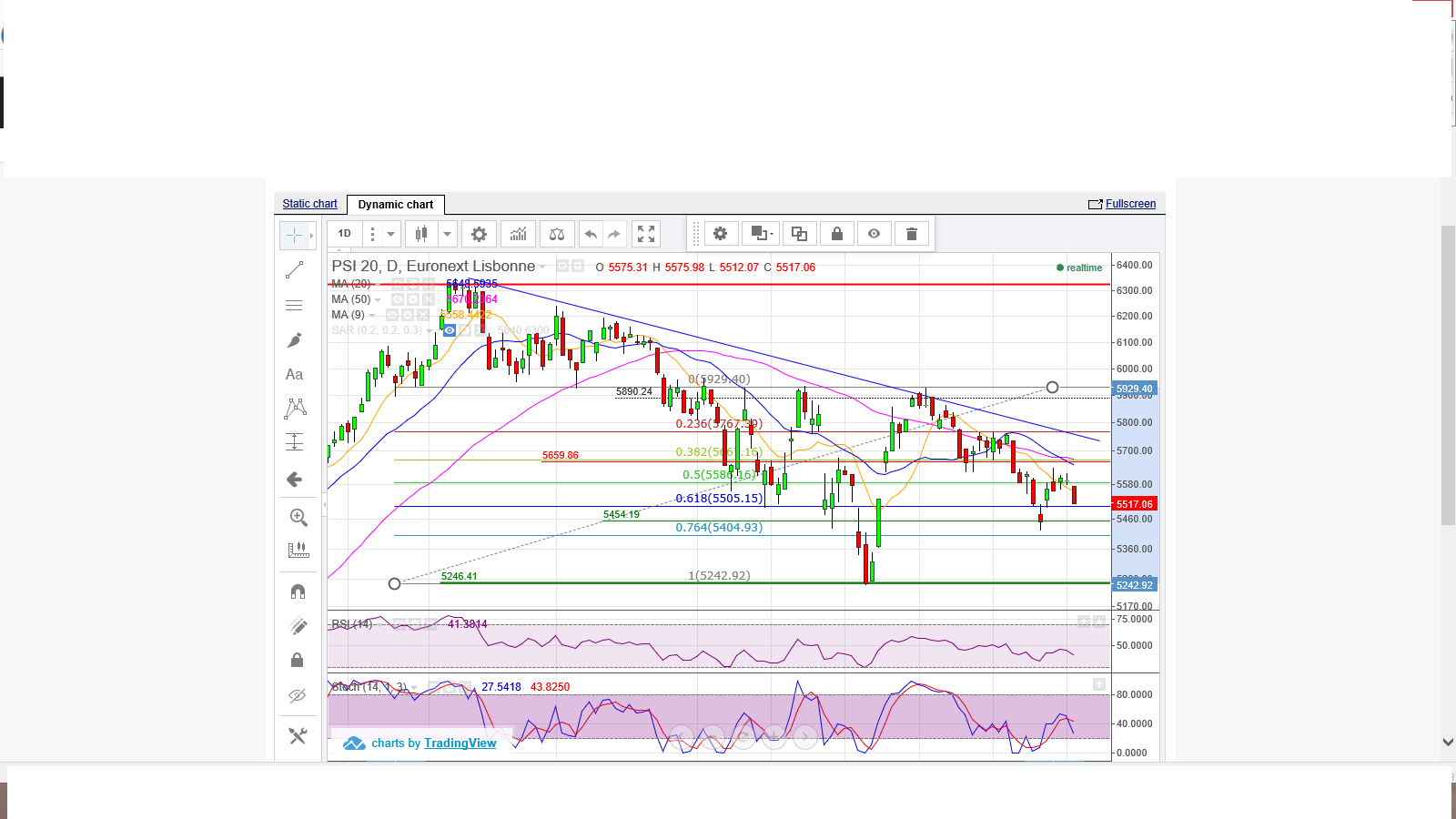1456x819 pixels.
Task: Remove the MA (9) indicator
Action: [x=423, y=315]
